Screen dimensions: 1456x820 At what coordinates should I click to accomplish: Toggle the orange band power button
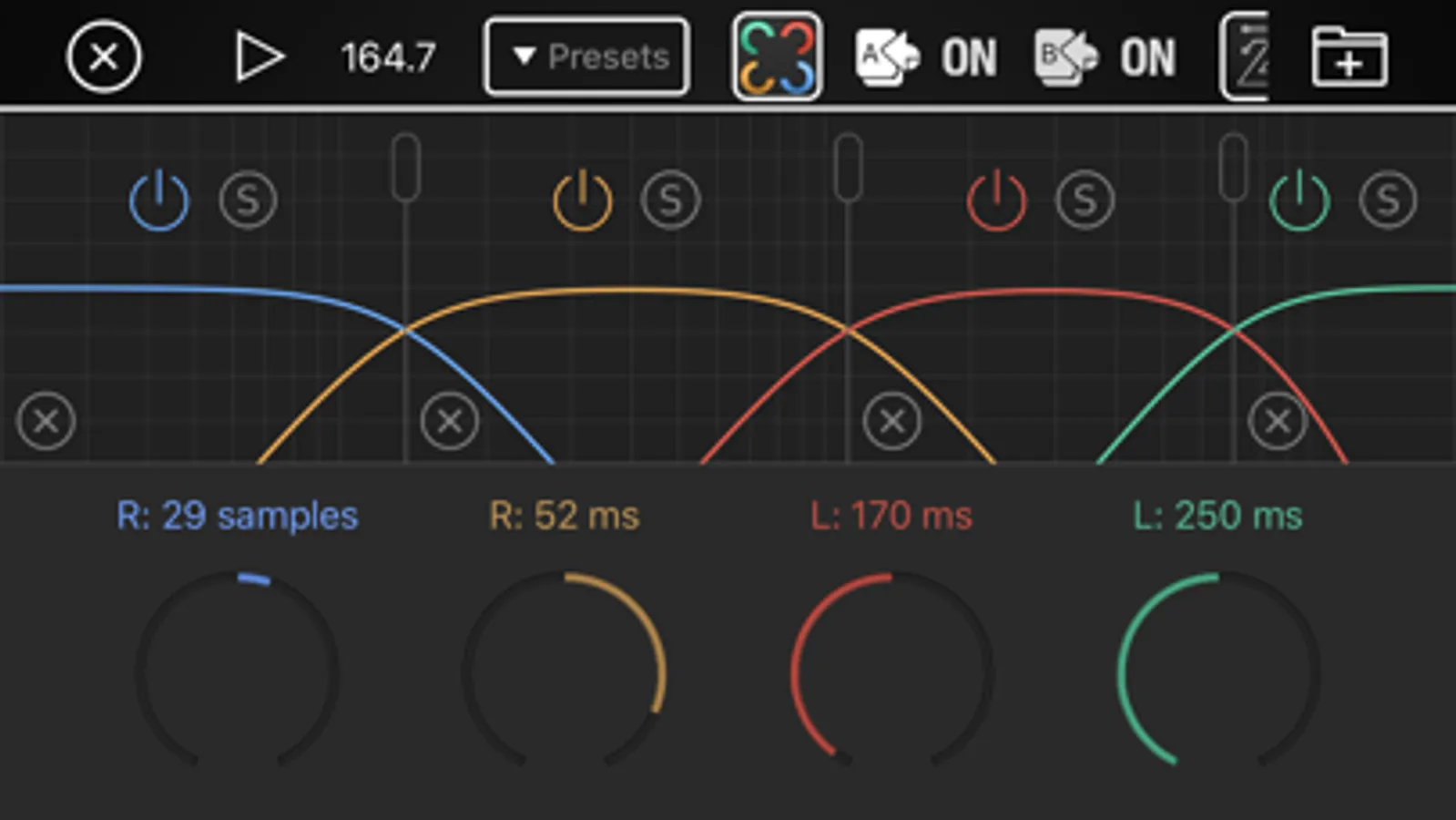pyautogui.click(x=583, y=200)
